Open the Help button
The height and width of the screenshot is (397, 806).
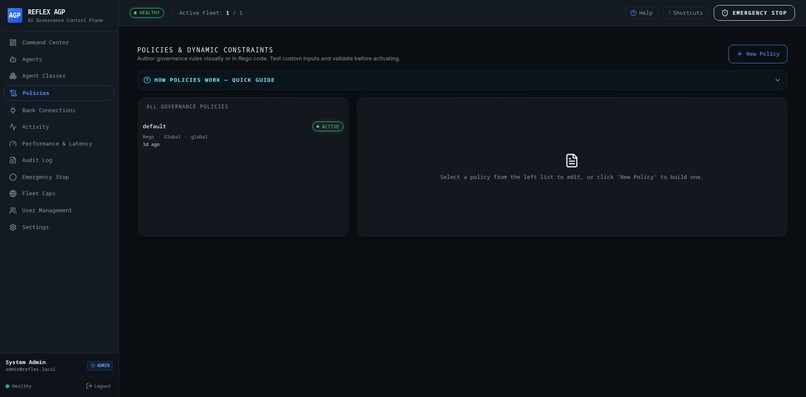642,13
